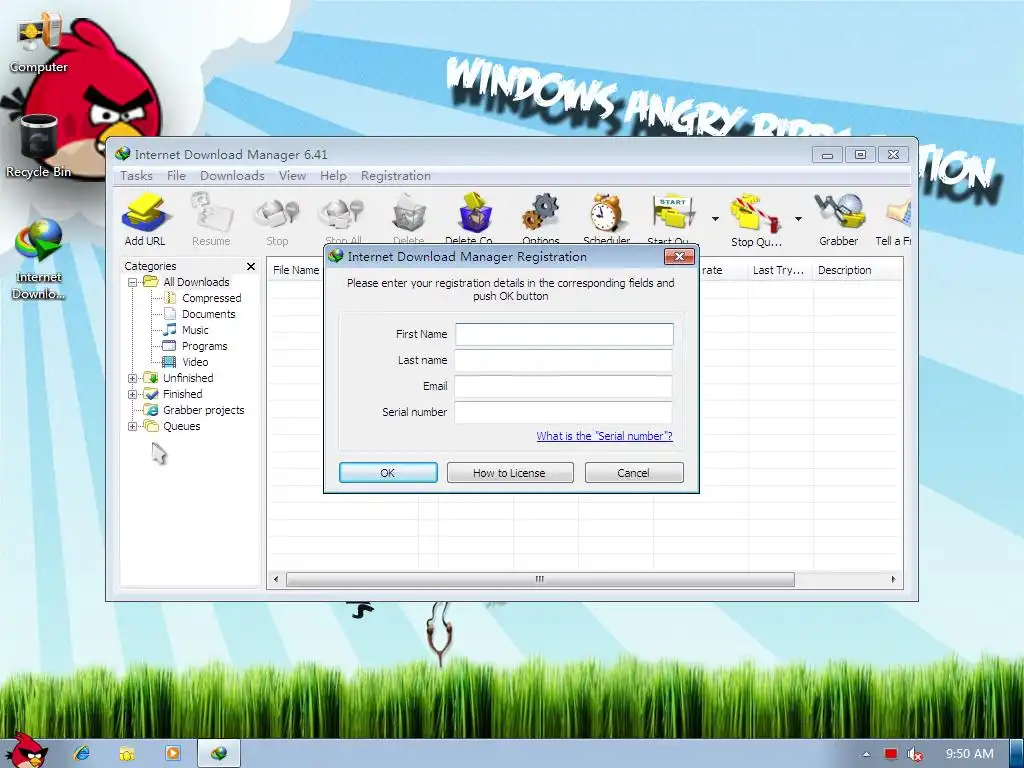The height and width of the screenshot is (768, 1024).
Task: Focus the Serial number field
Action: tap(564, 413)
